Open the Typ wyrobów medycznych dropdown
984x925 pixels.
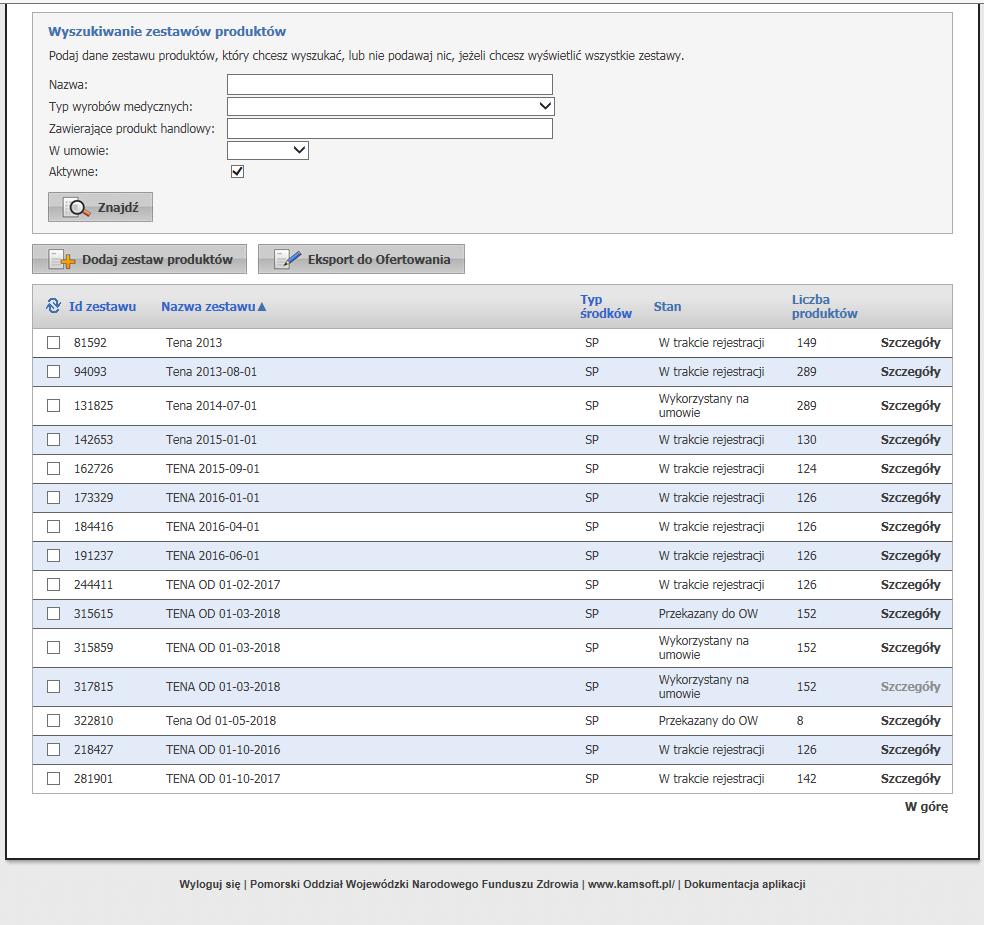point(390,106)
